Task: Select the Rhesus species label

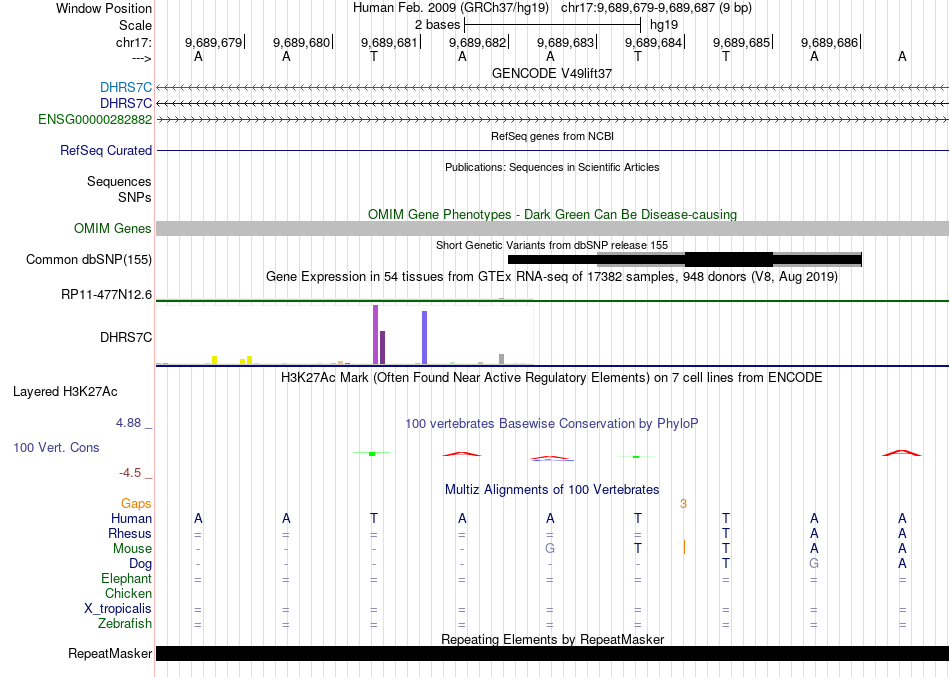Action: (130, 533)
